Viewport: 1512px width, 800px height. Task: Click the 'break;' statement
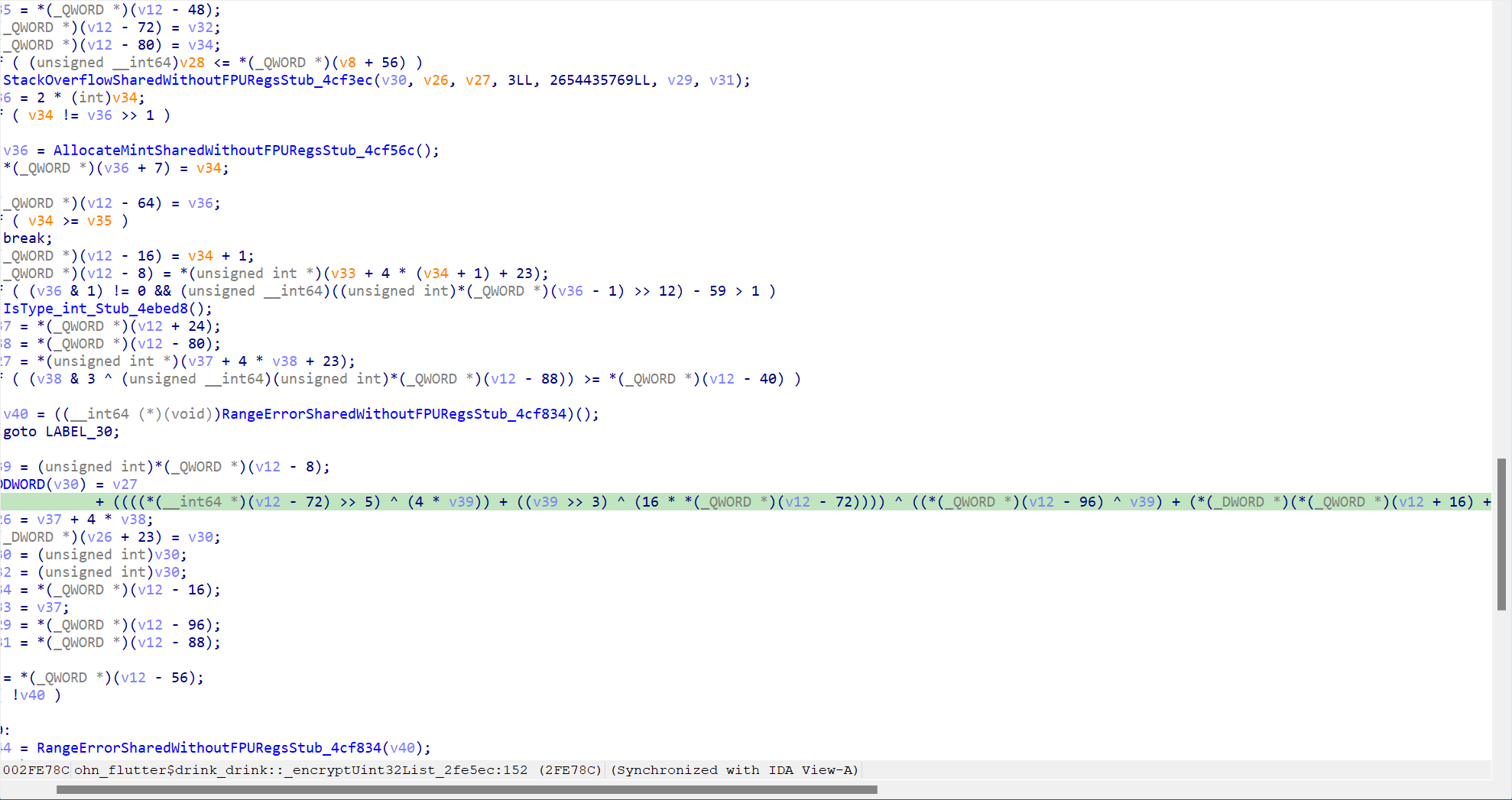point(28,238)
